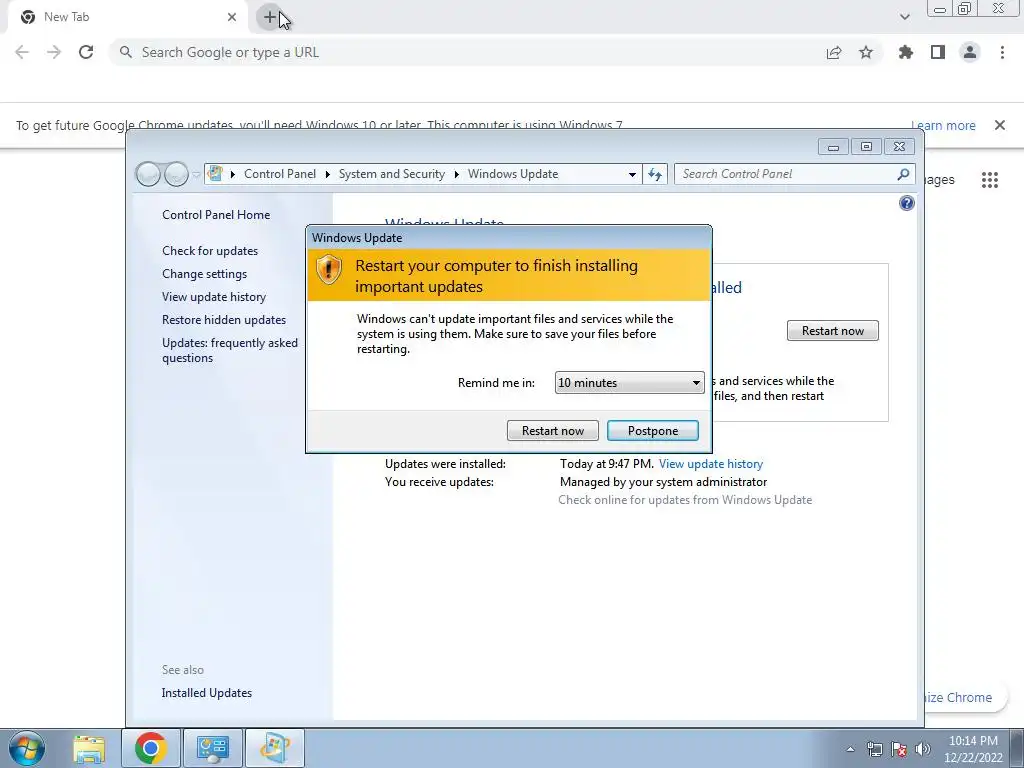This screenshot has height=768, width=1024.
Task: Click Learn more link in Chrome infobar
Action: [943, 125]
